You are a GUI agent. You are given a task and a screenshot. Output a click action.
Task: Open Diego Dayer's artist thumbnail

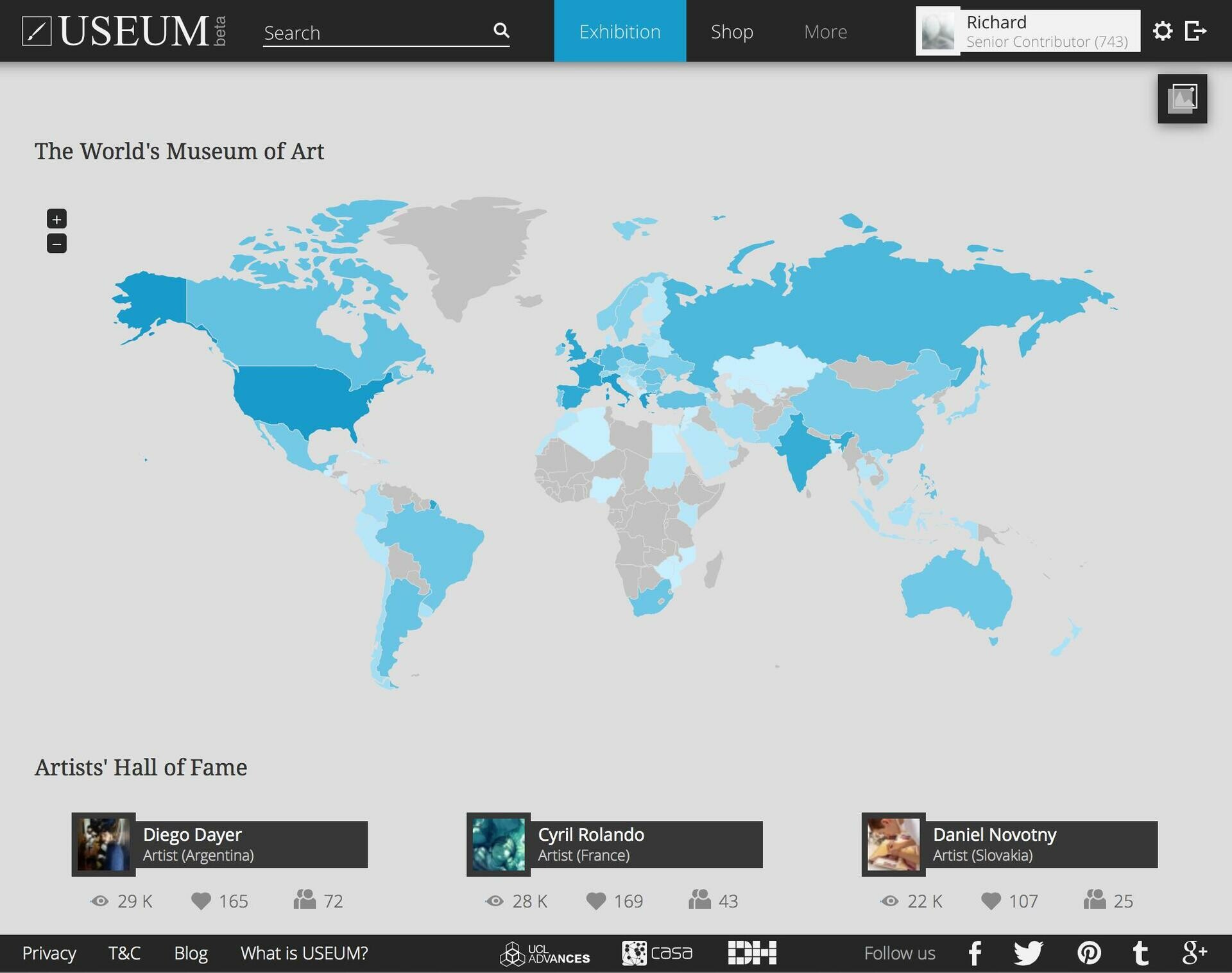pos(103,844)
